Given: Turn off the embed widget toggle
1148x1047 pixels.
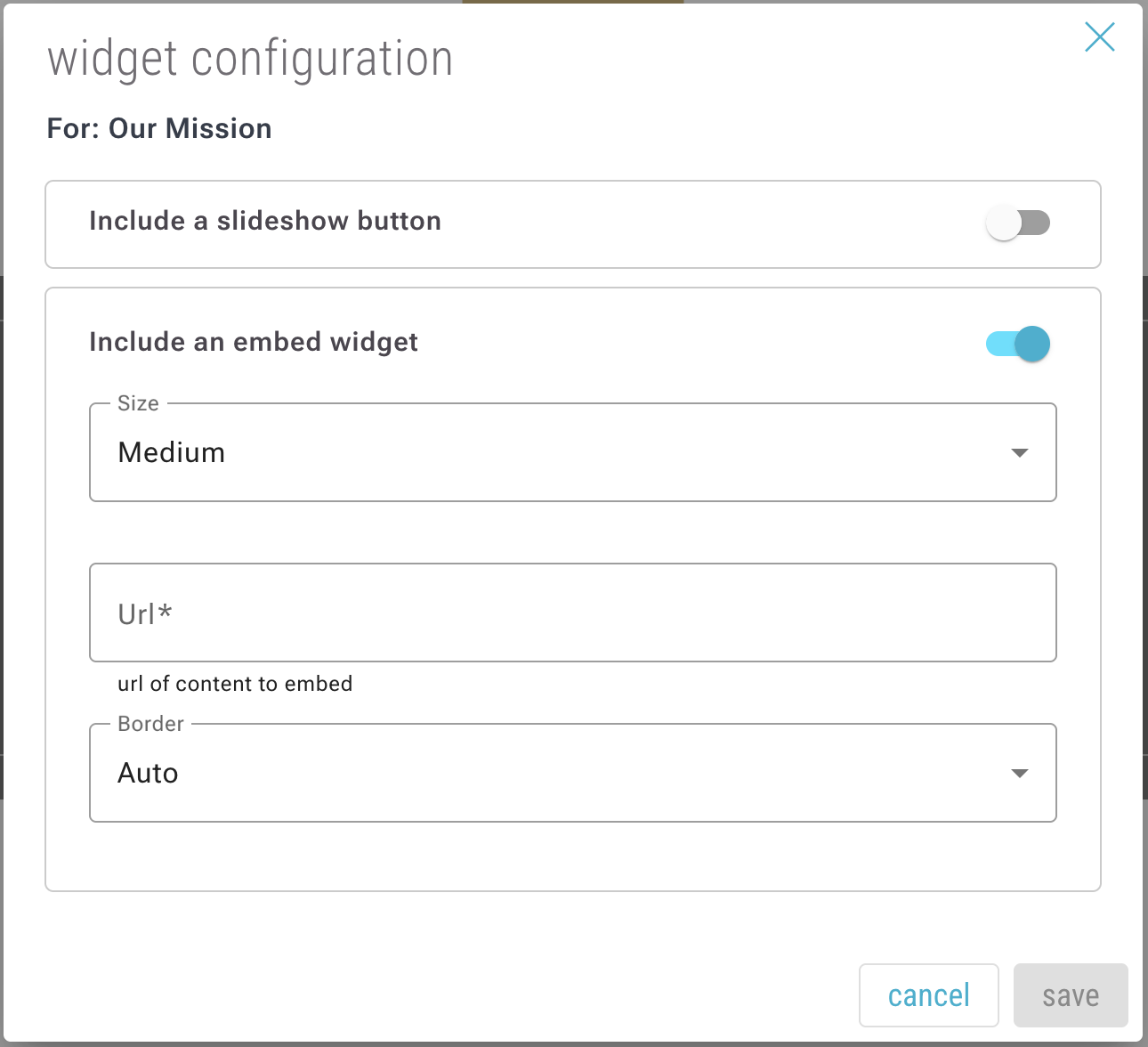Looking at the screenshot, I should click(x=1017, y=344).
